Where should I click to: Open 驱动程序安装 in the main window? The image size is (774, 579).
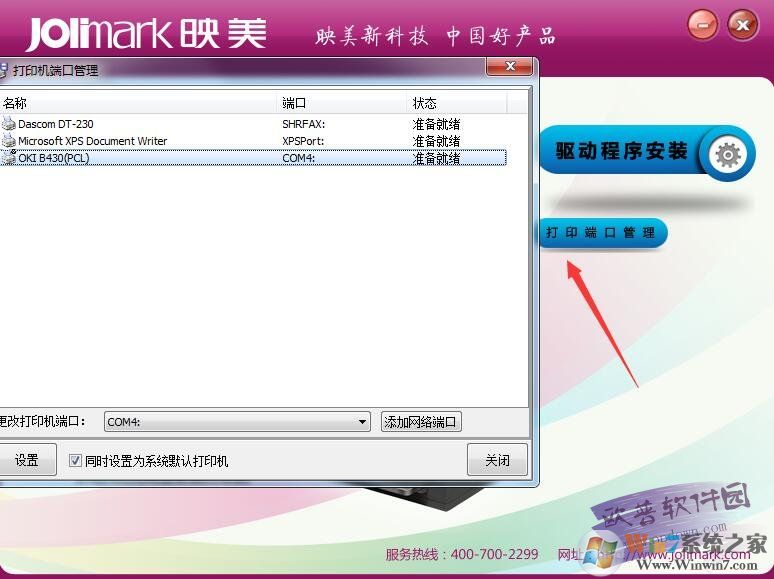click(x=647, y=152)
